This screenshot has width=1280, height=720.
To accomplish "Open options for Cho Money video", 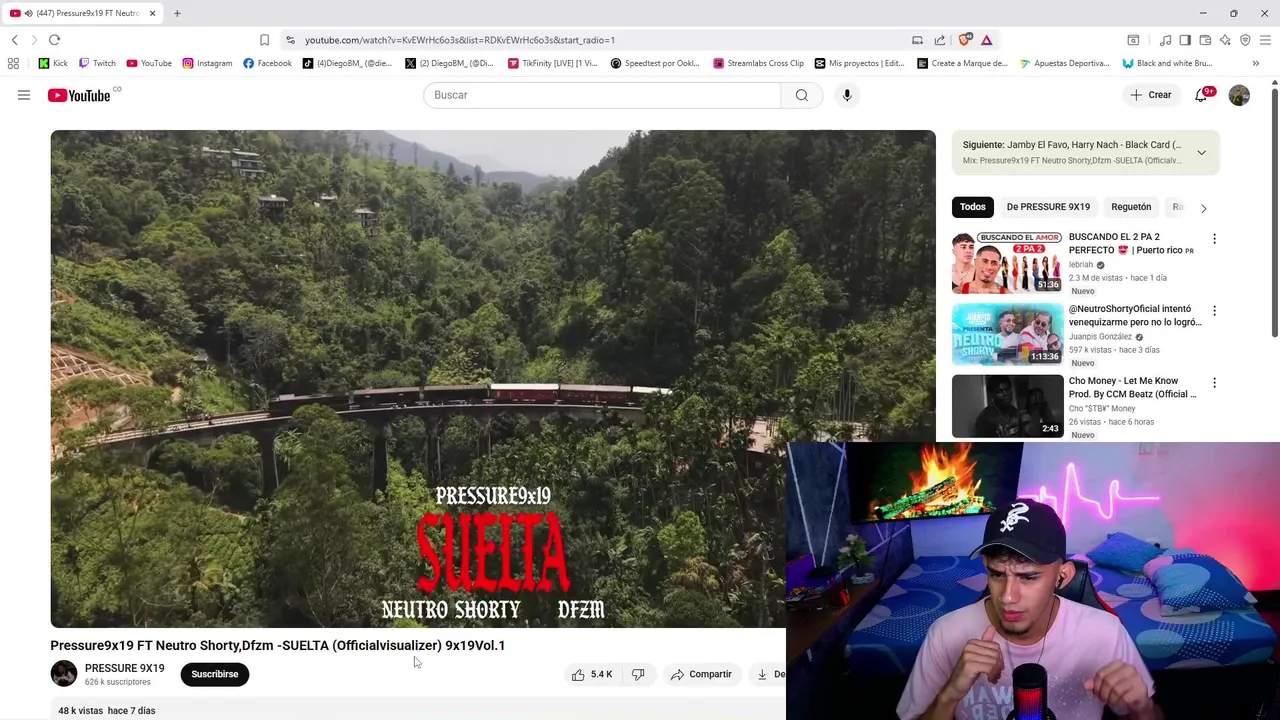I will tap(1214, 383).
